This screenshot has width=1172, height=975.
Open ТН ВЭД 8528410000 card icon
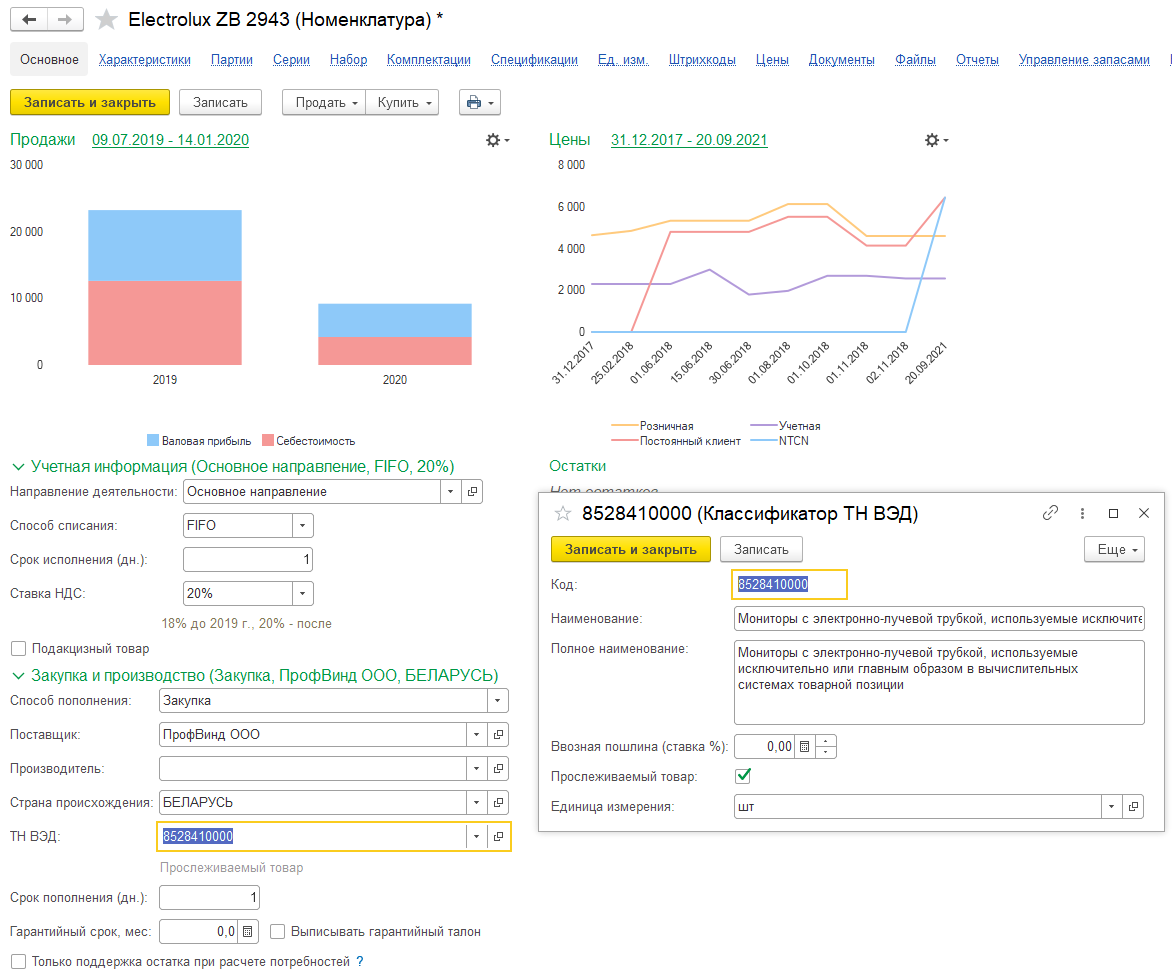(x=499, y=836)
